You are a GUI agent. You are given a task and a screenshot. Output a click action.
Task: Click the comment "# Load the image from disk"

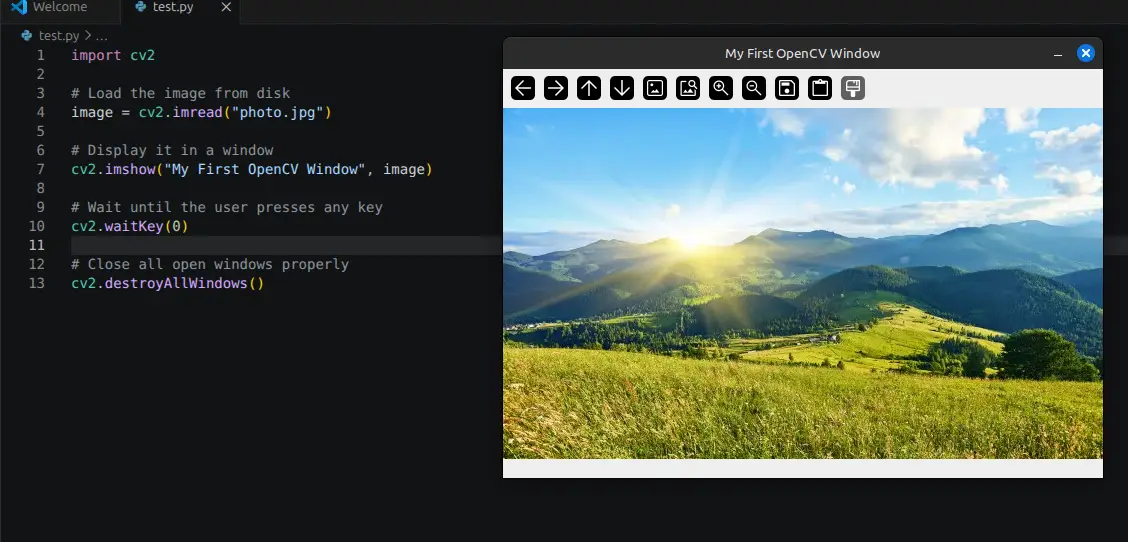[x=181, y=94]
